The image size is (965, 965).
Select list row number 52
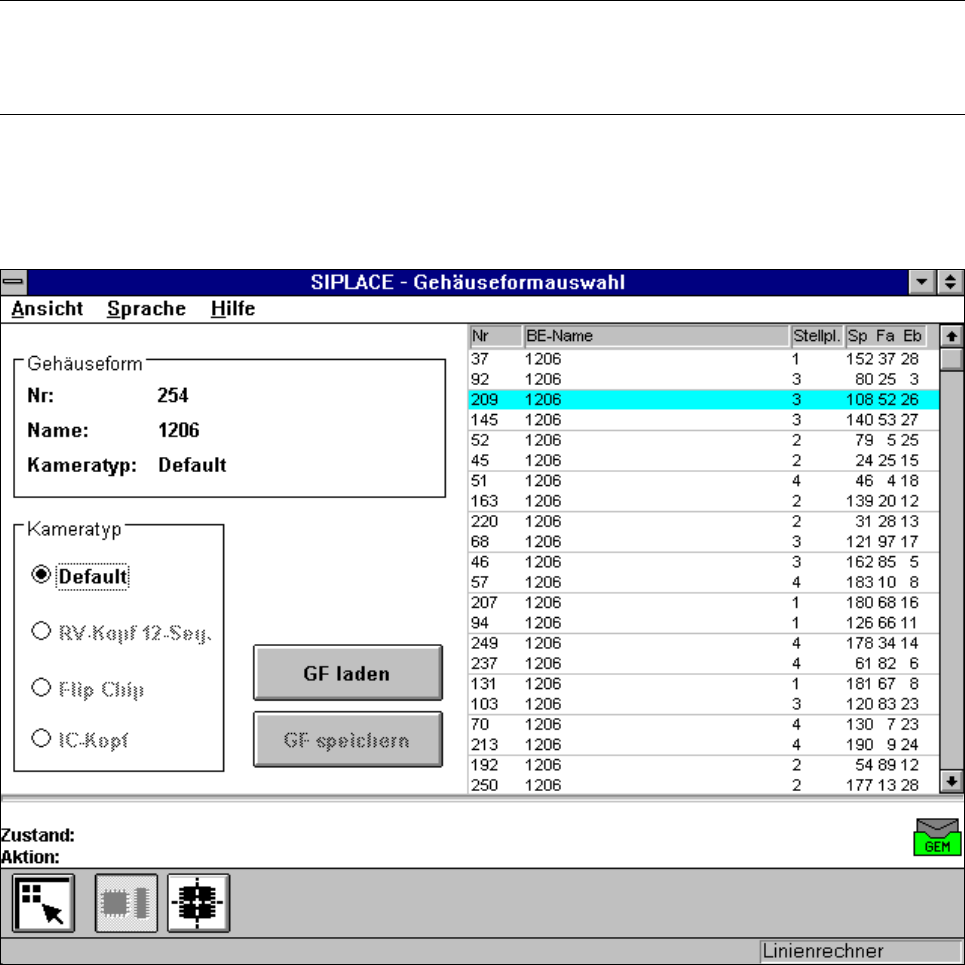(x=703, y=440)
